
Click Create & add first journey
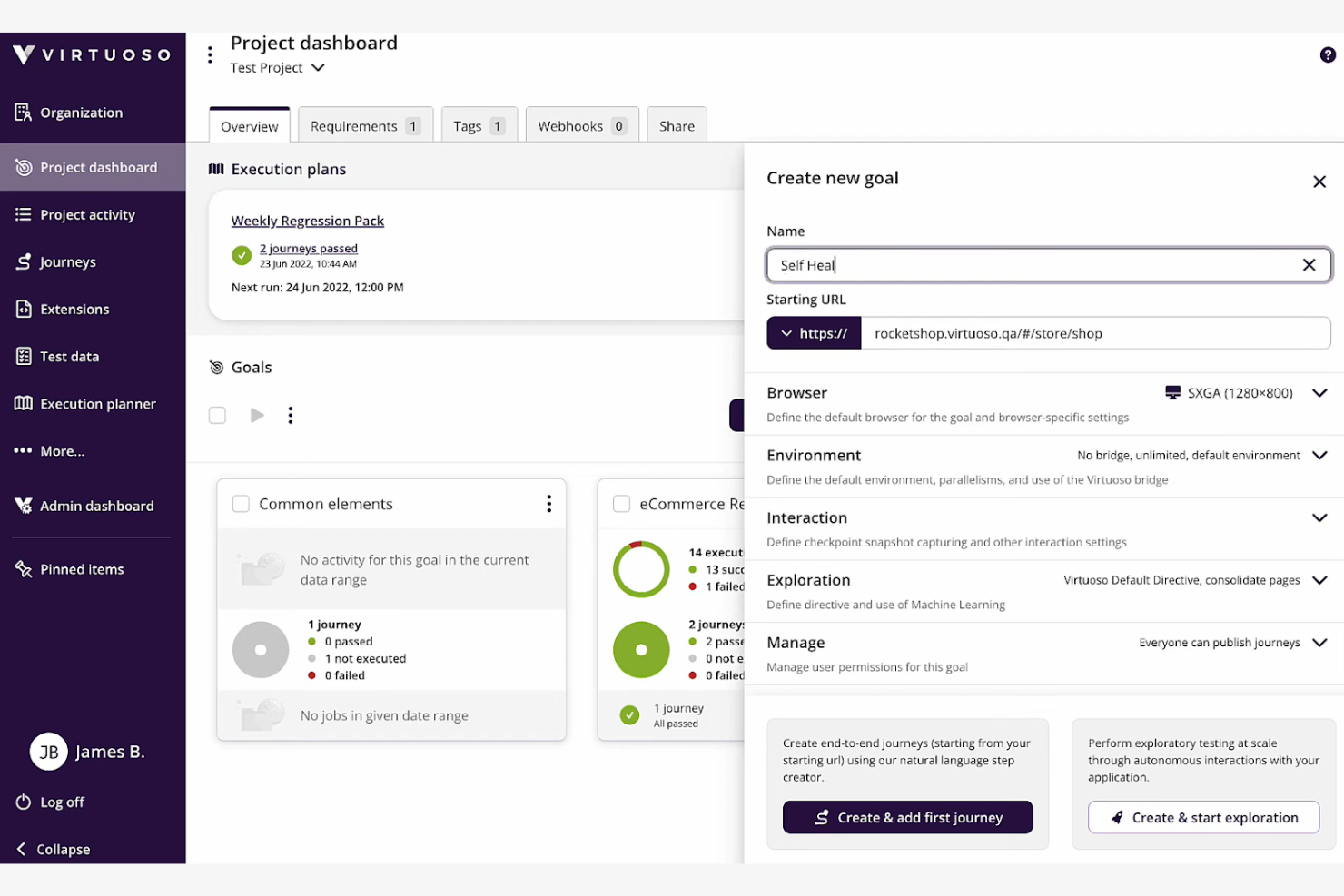[x=907, y=817]
